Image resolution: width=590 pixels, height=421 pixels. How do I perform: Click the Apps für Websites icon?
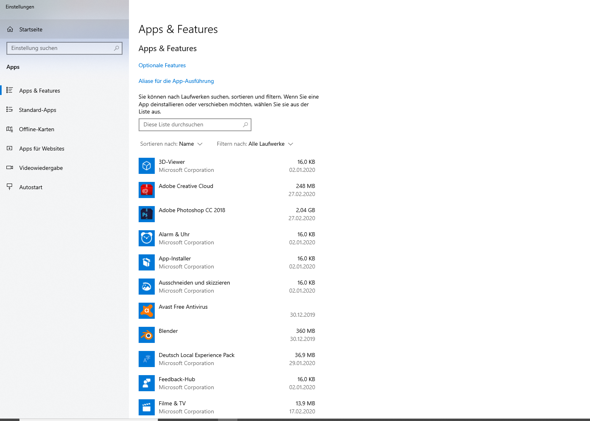point(10,148)
